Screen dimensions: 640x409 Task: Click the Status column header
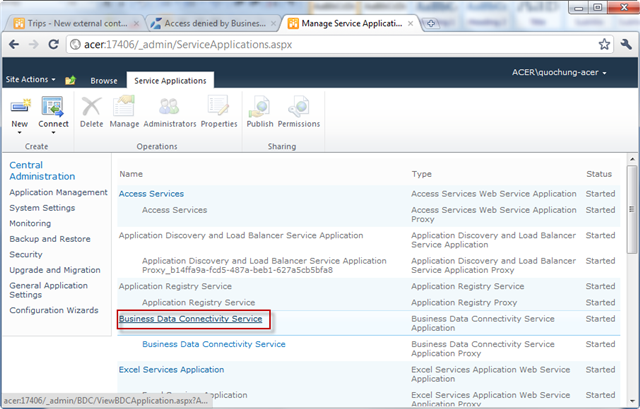(x=599, y=174)
